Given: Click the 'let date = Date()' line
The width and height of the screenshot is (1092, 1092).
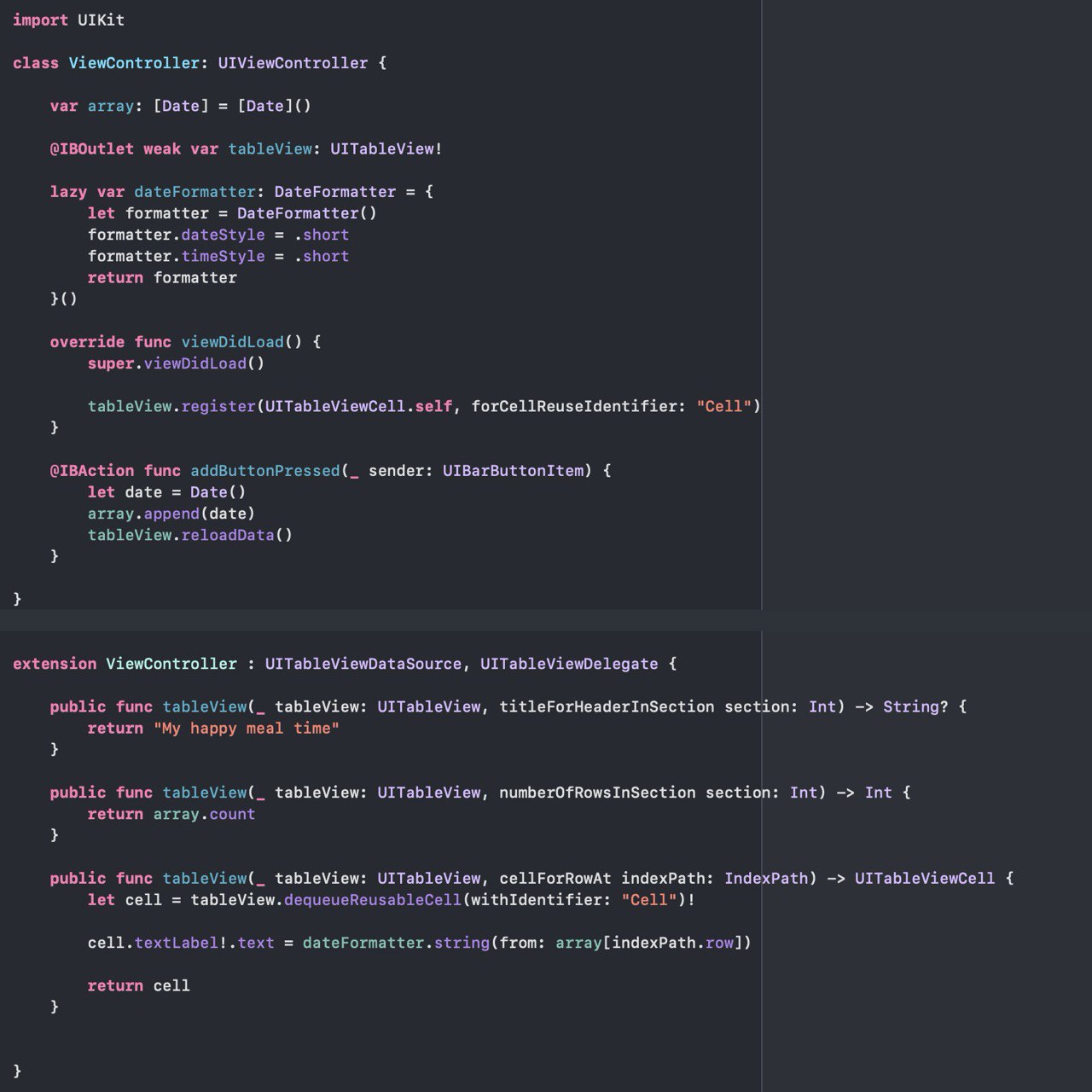Looking at the screenshot, I should [x=166, y=492].
